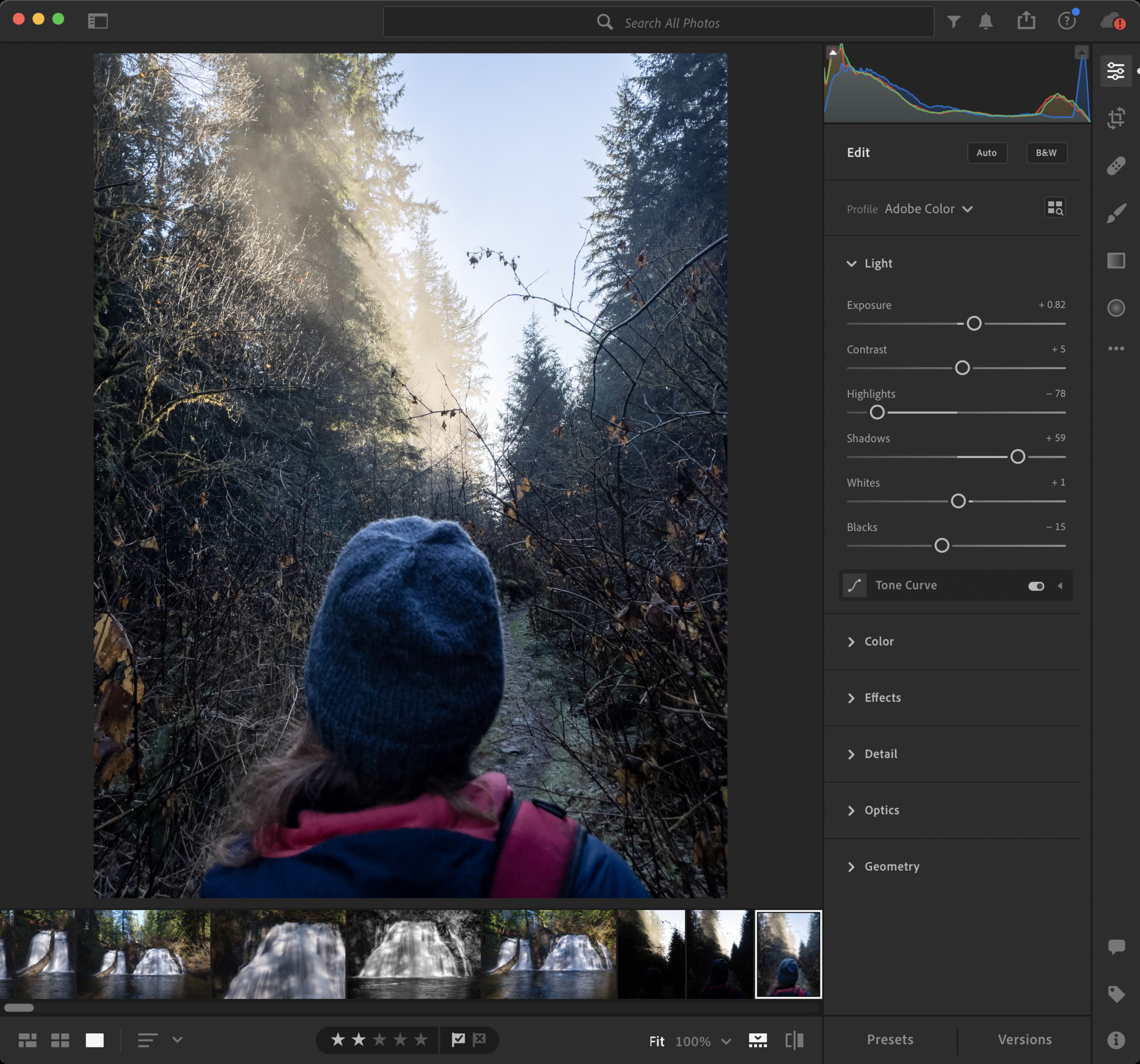Open the three-dot more options menu
This screenshot has height=1064, width=1140.
[x=1115, y=349]
